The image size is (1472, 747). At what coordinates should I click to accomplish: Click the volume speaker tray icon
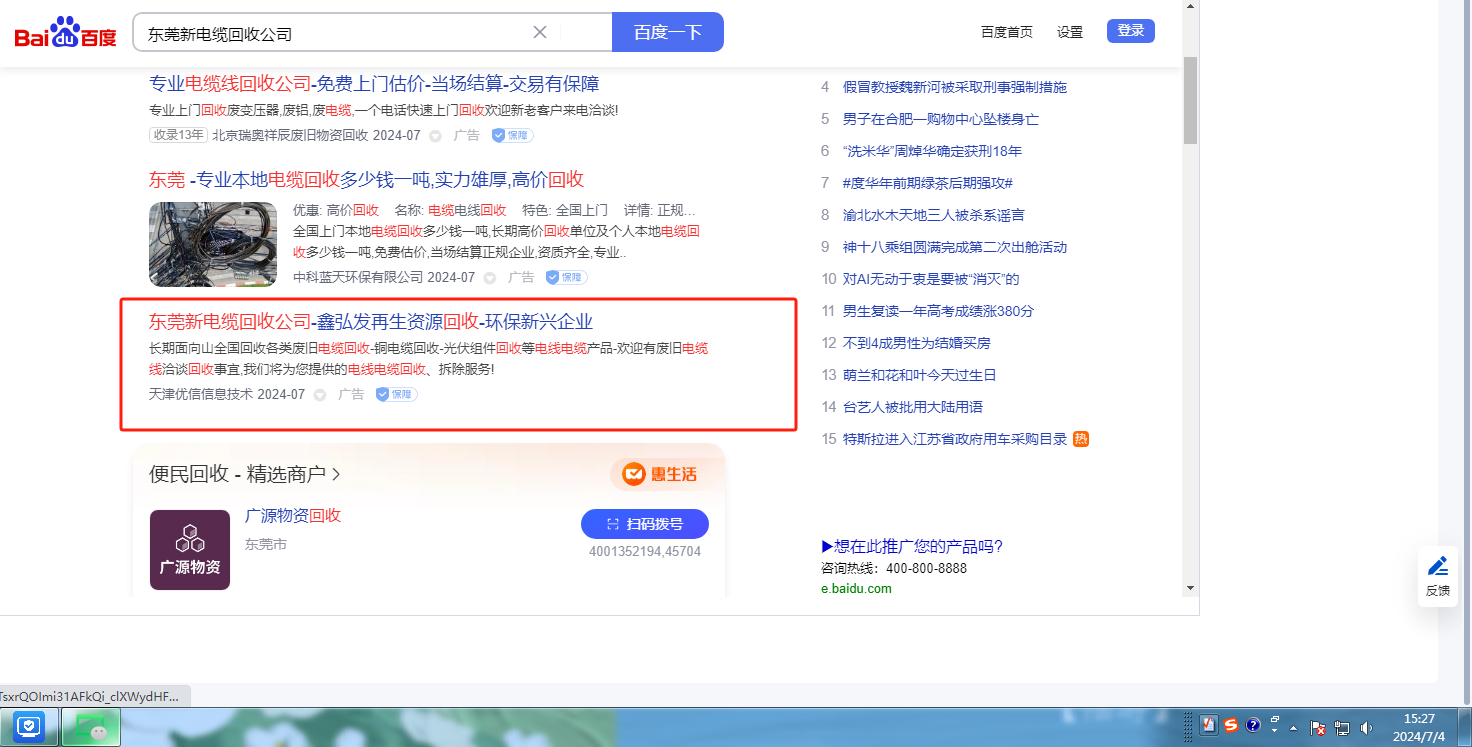[1366, 728]
